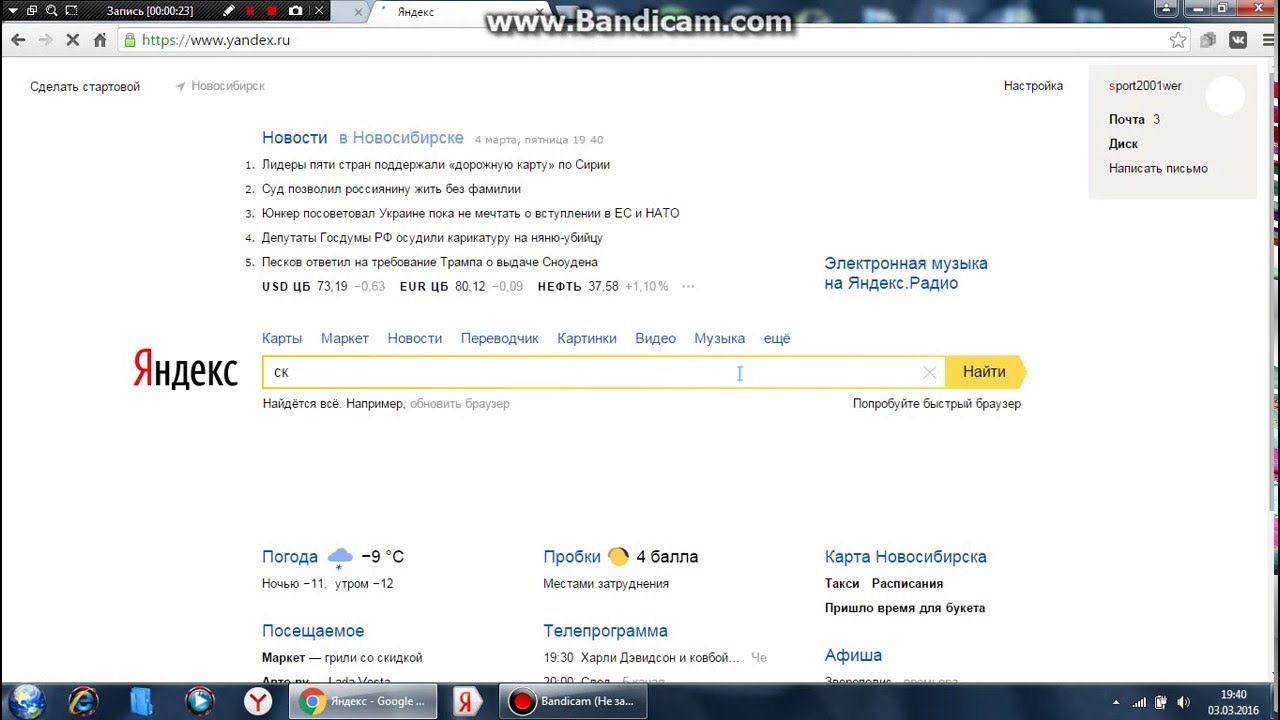Open the sport2001wer account name
The width and height of the screenshot is (1280, 720).
(1145, 86)
